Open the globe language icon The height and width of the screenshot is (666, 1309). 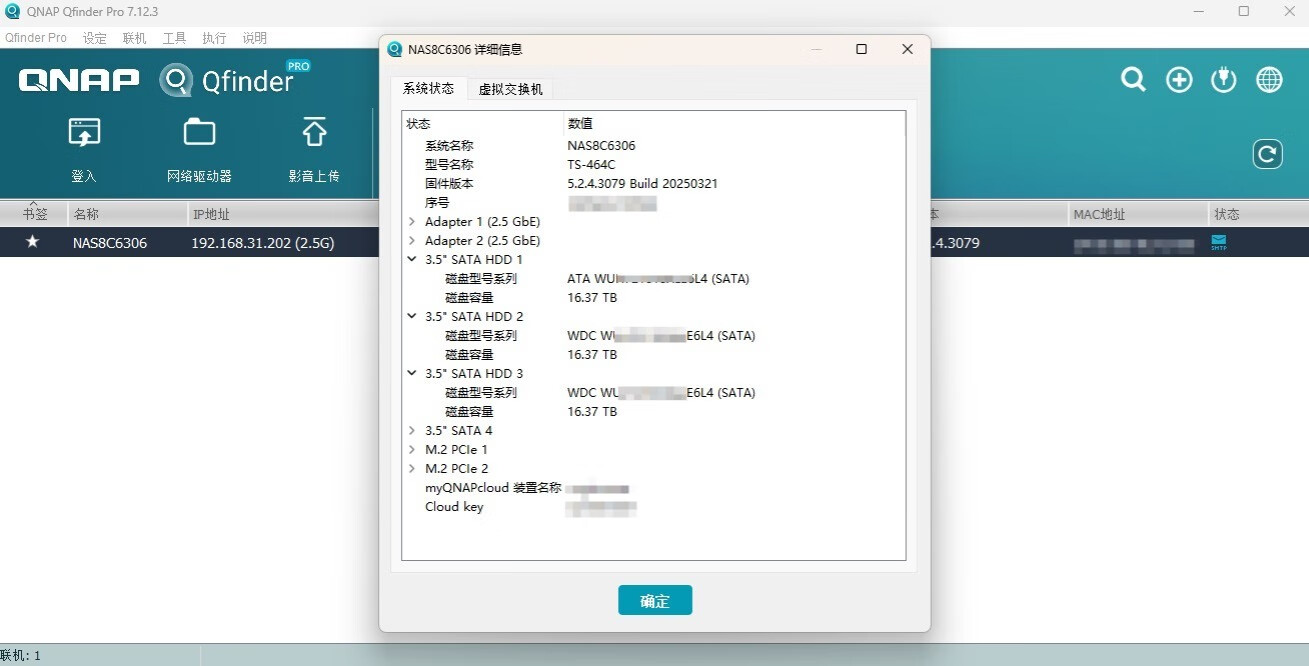click(1269, 80)
